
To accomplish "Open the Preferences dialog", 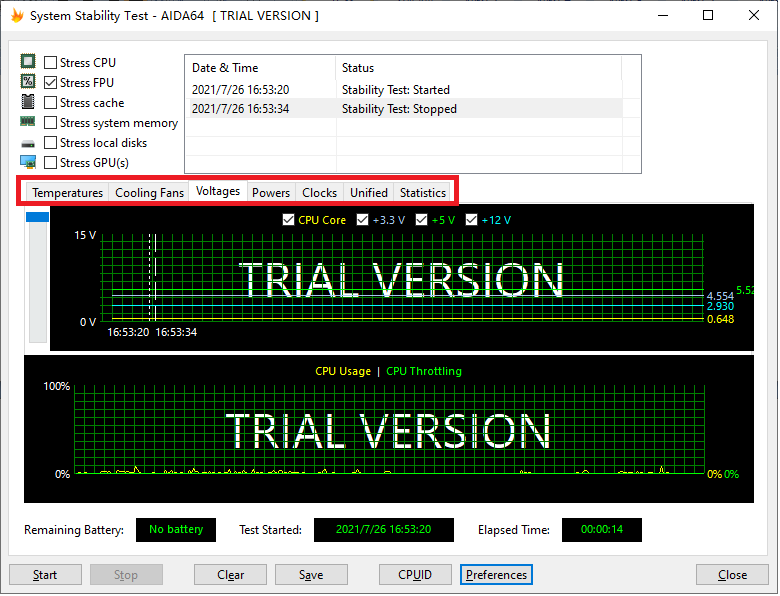I will pyautogui.click(x=496, y=575).
